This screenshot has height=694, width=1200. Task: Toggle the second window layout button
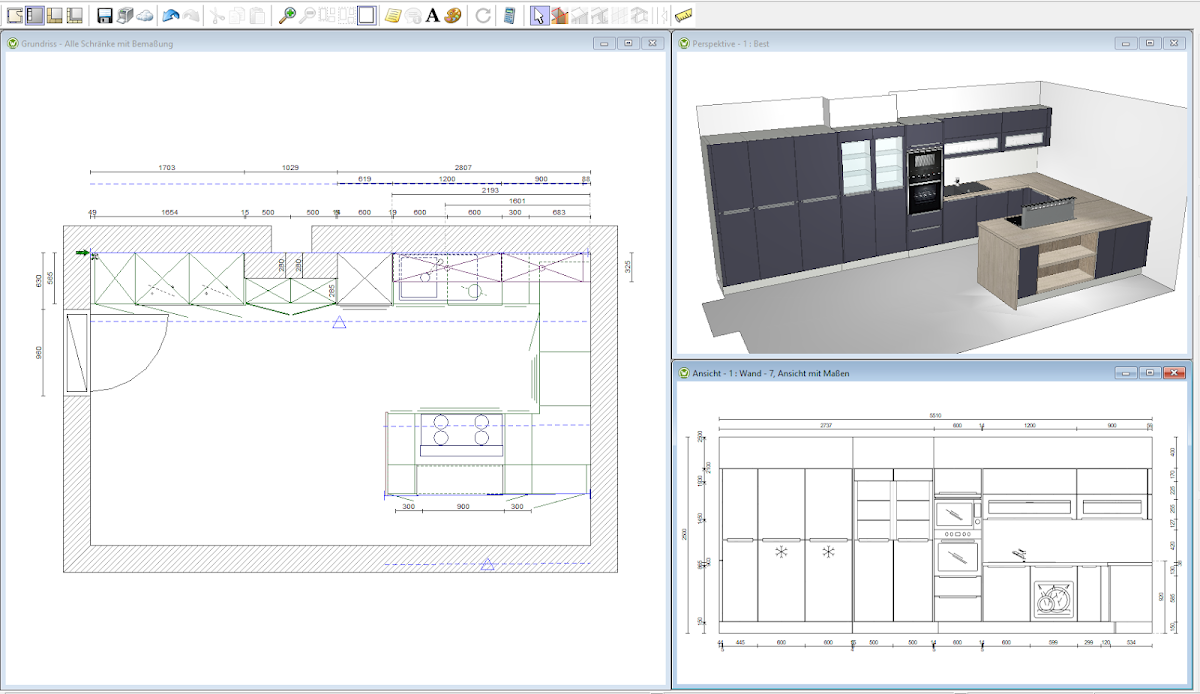[35, 15]
